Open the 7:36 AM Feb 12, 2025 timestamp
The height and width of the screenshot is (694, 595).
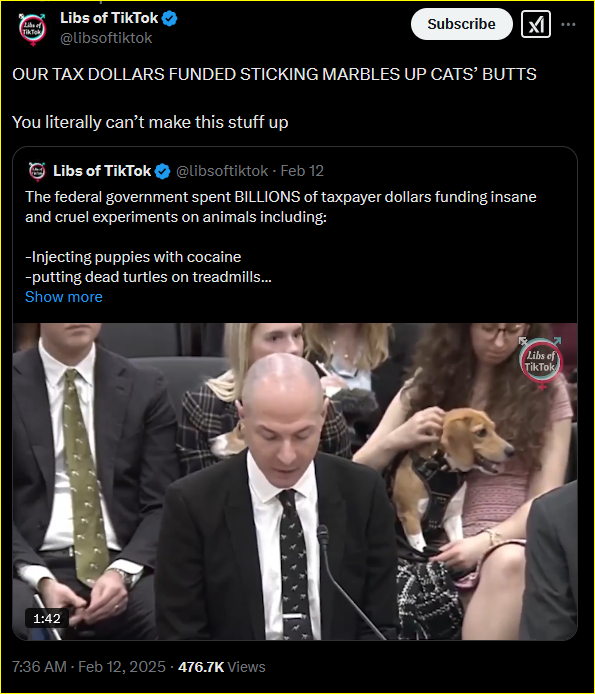coord(89,667)
